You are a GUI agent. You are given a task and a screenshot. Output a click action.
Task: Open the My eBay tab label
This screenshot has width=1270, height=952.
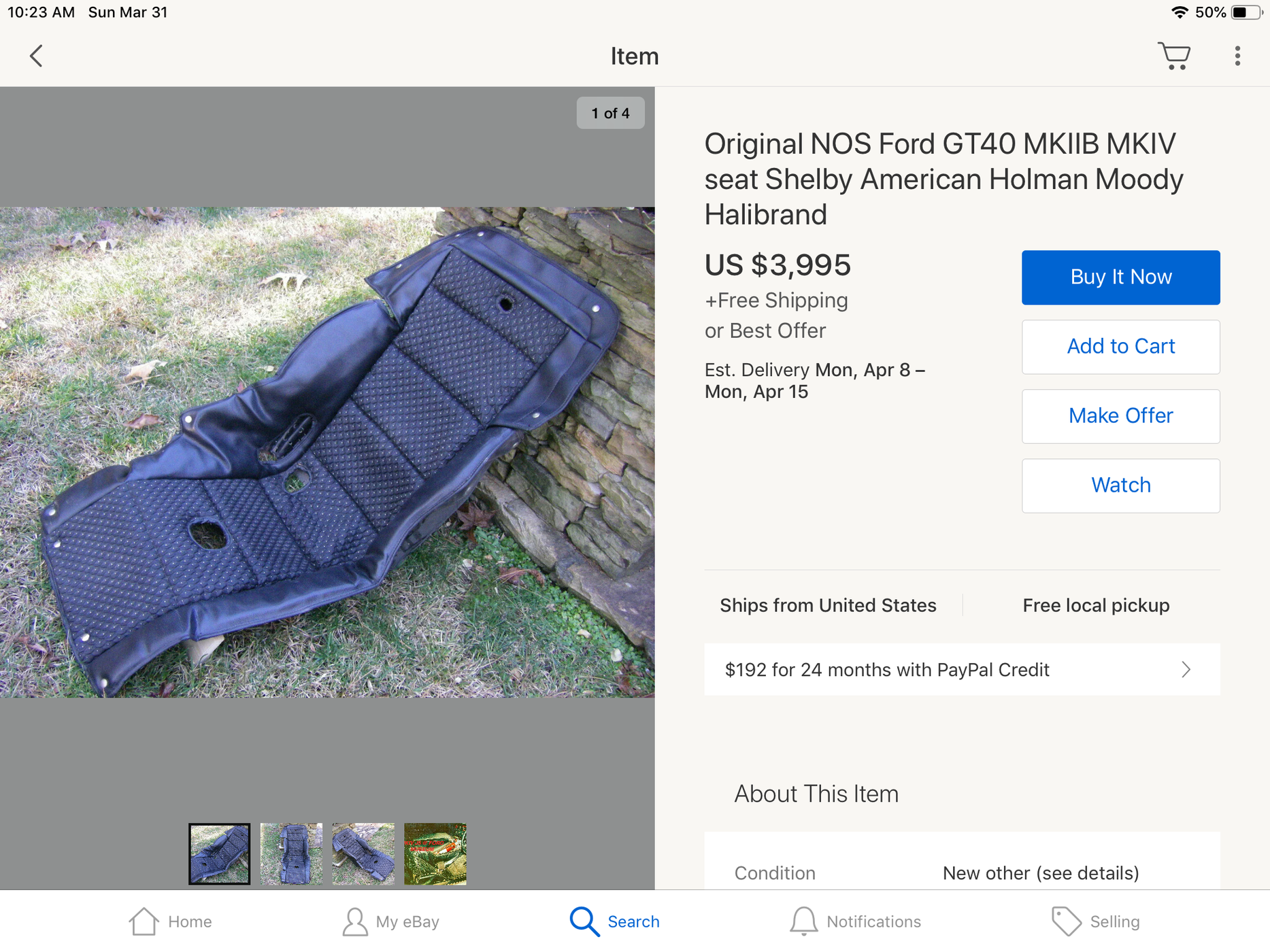pyautogui.click(x=407, y=922)
